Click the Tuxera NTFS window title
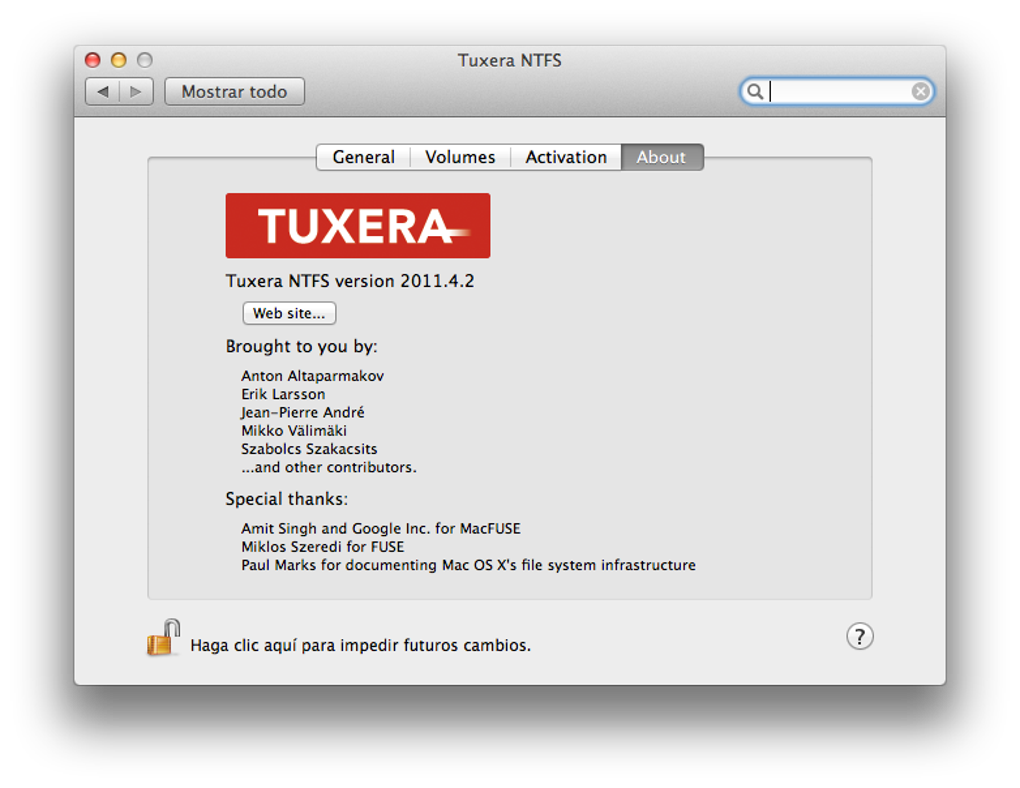The image size is (1020, 788). pyautogui.click(x=509, y=61)
